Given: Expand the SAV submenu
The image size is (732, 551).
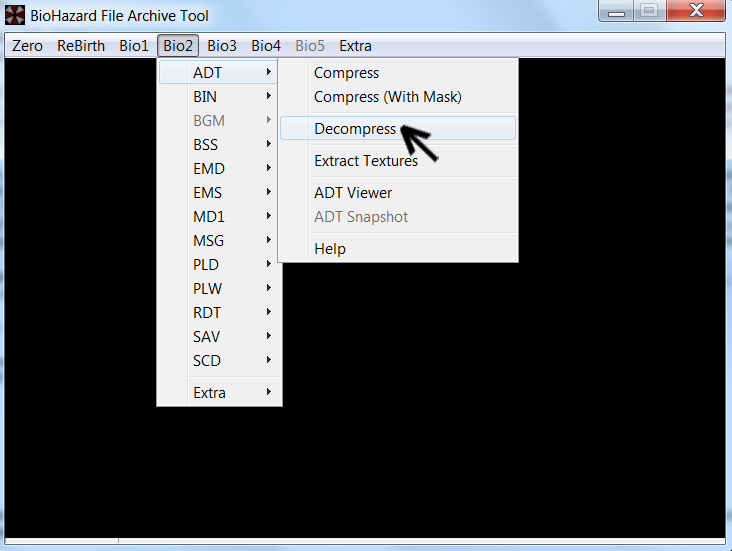Looking at the screenshot, I should point(219,337).
